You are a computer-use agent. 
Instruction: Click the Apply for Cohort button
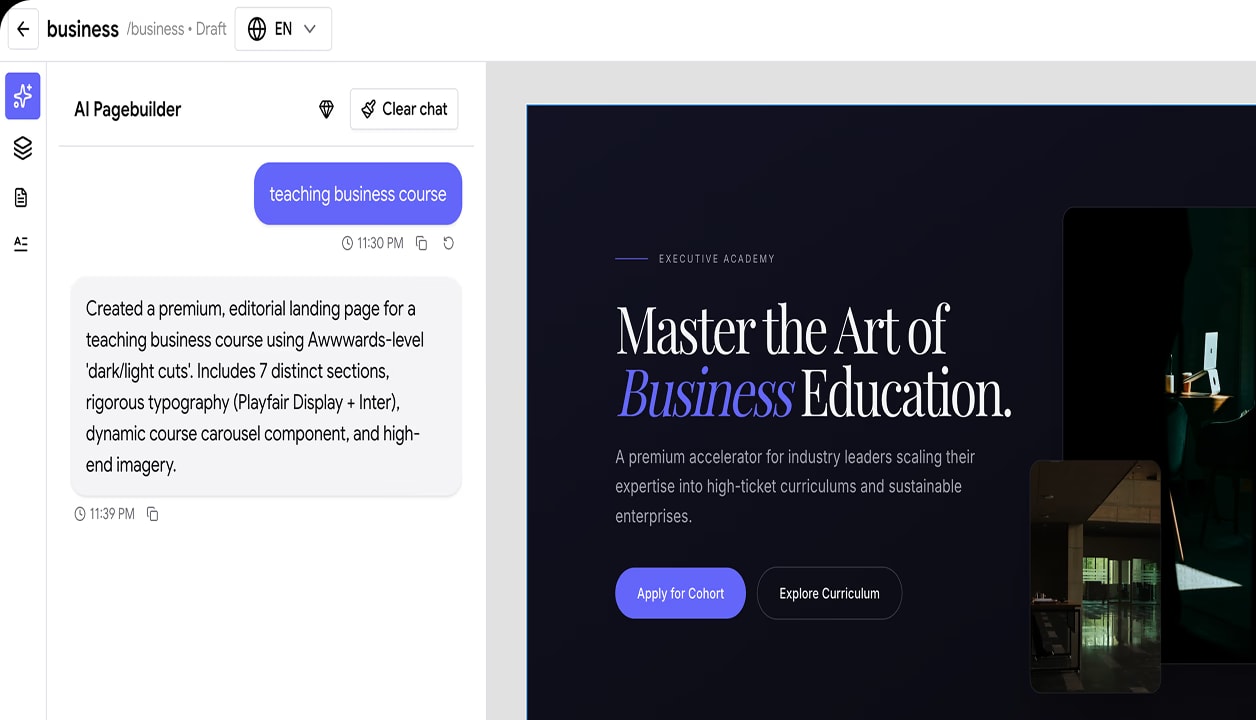pos(680,593)
